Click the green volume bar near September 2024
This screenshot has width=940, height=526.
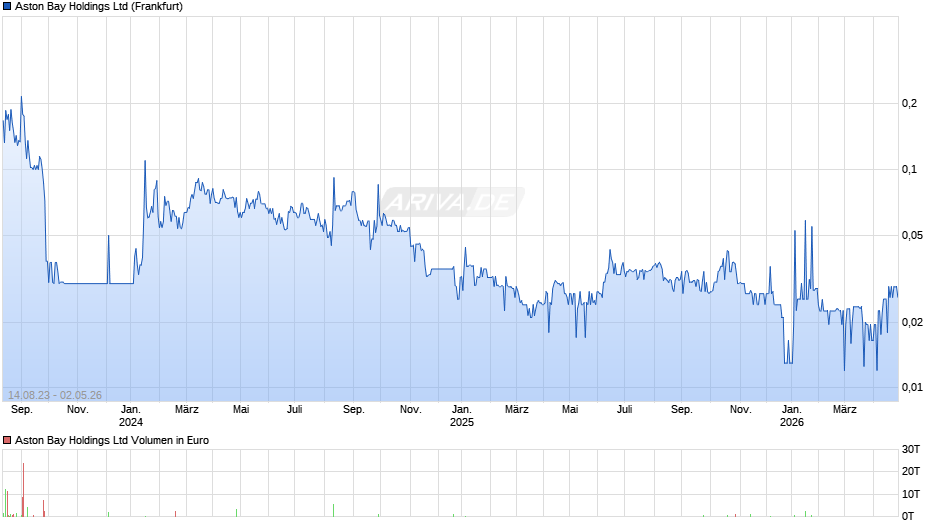pyautogui.click(x=333, y=510)
